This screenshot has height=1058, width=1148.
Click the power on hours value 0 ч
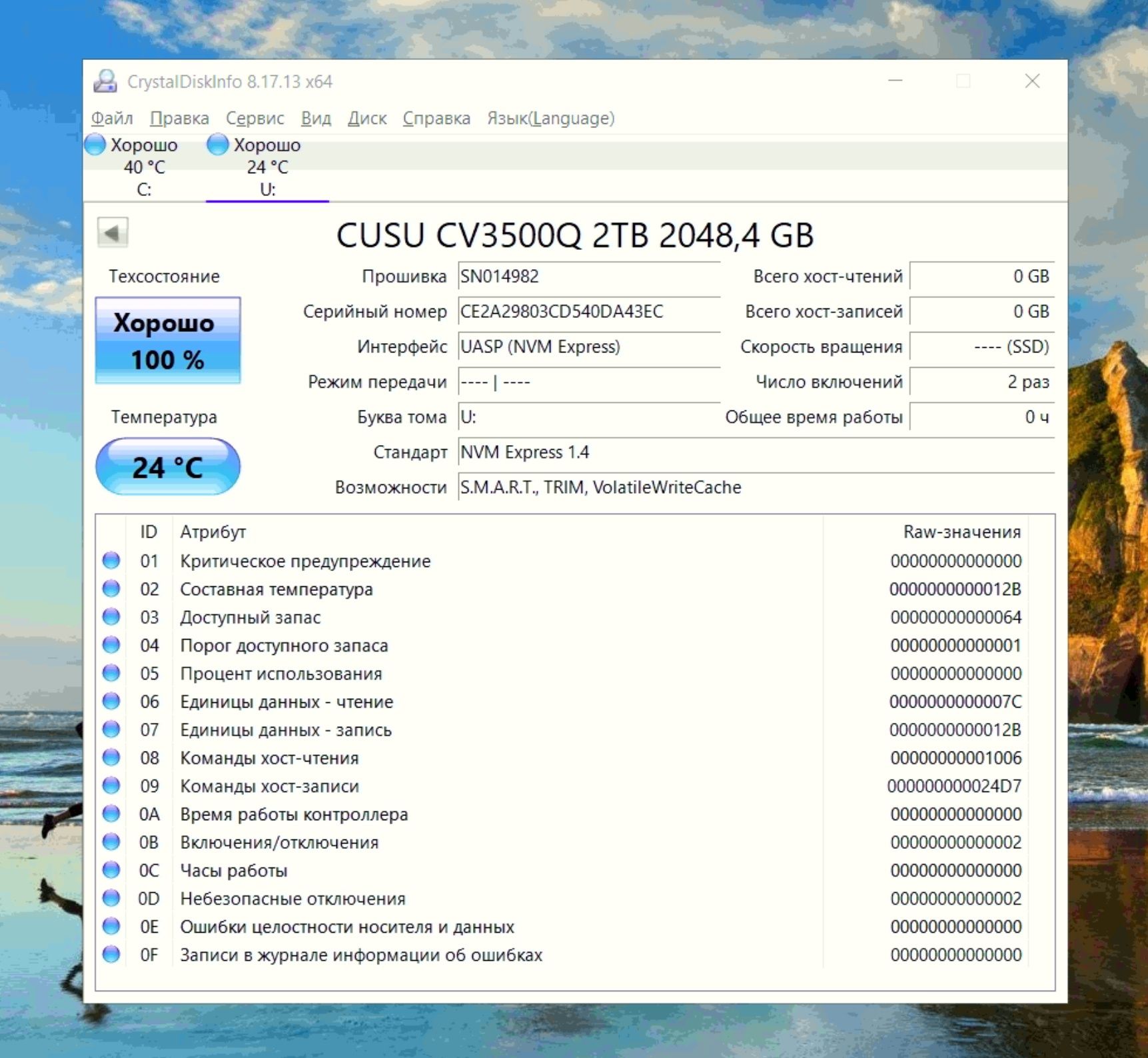pos(982,417)
